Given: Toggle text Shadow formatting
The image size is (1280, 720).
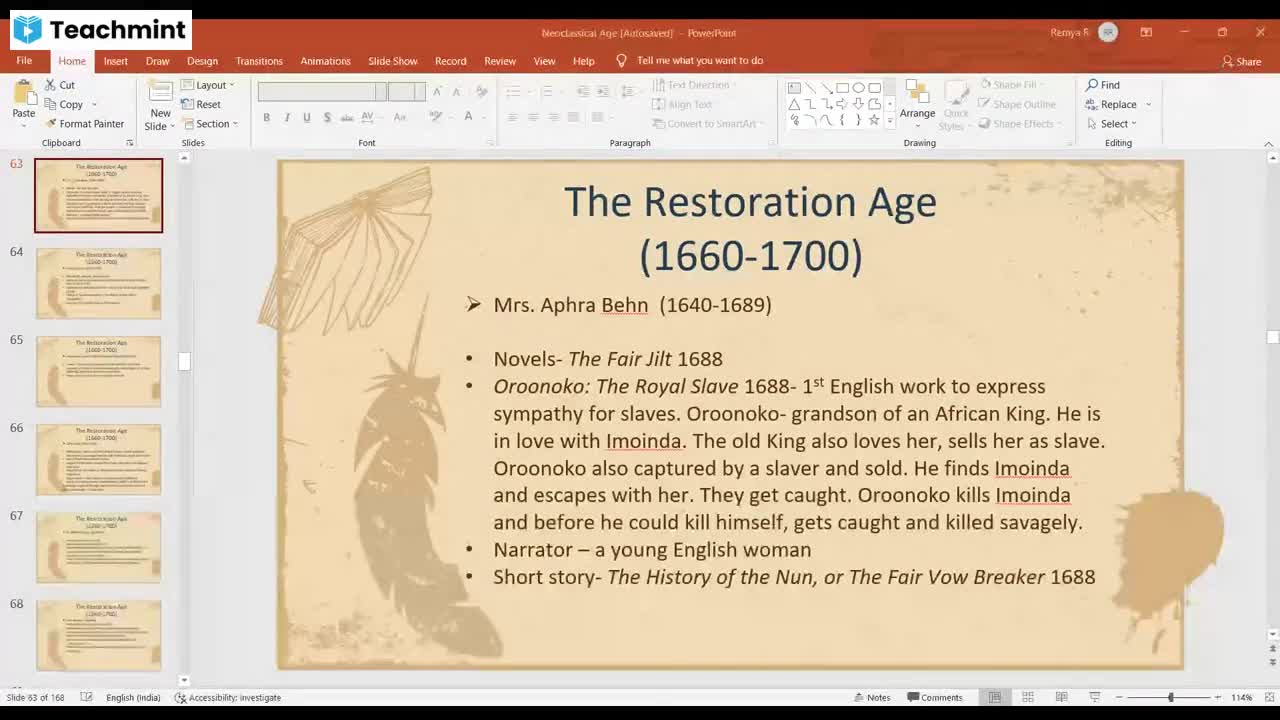Looking at the screenshot, I should click(x=327, y=117).
